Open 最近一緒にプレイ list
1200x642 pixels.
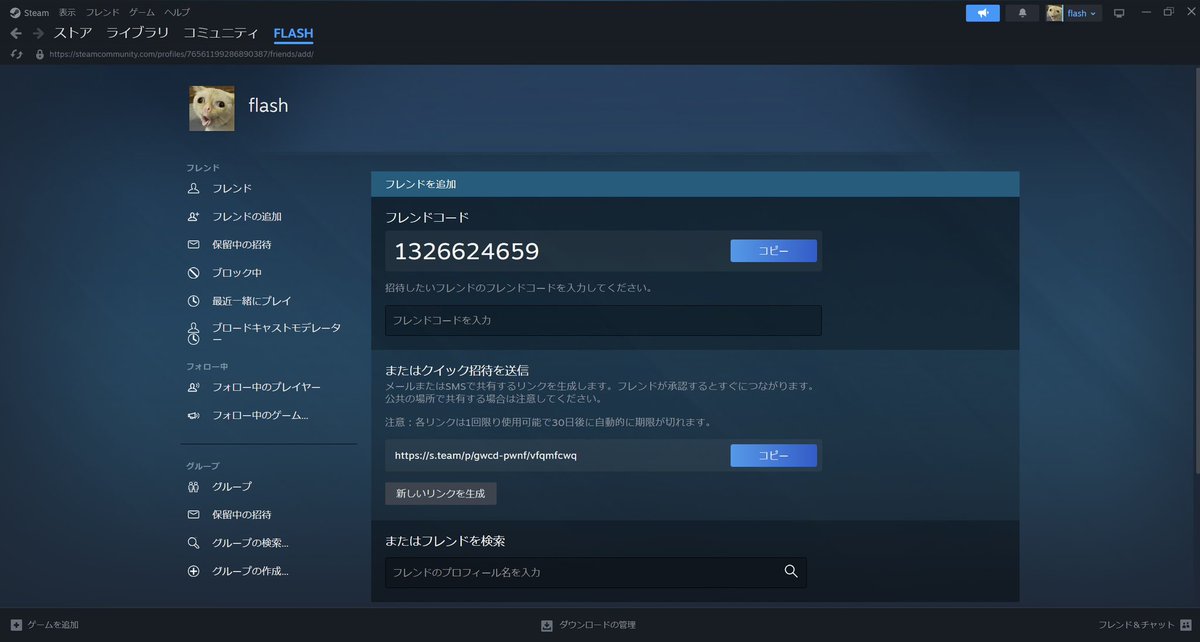pyautogui.click(x=252, y=300)
